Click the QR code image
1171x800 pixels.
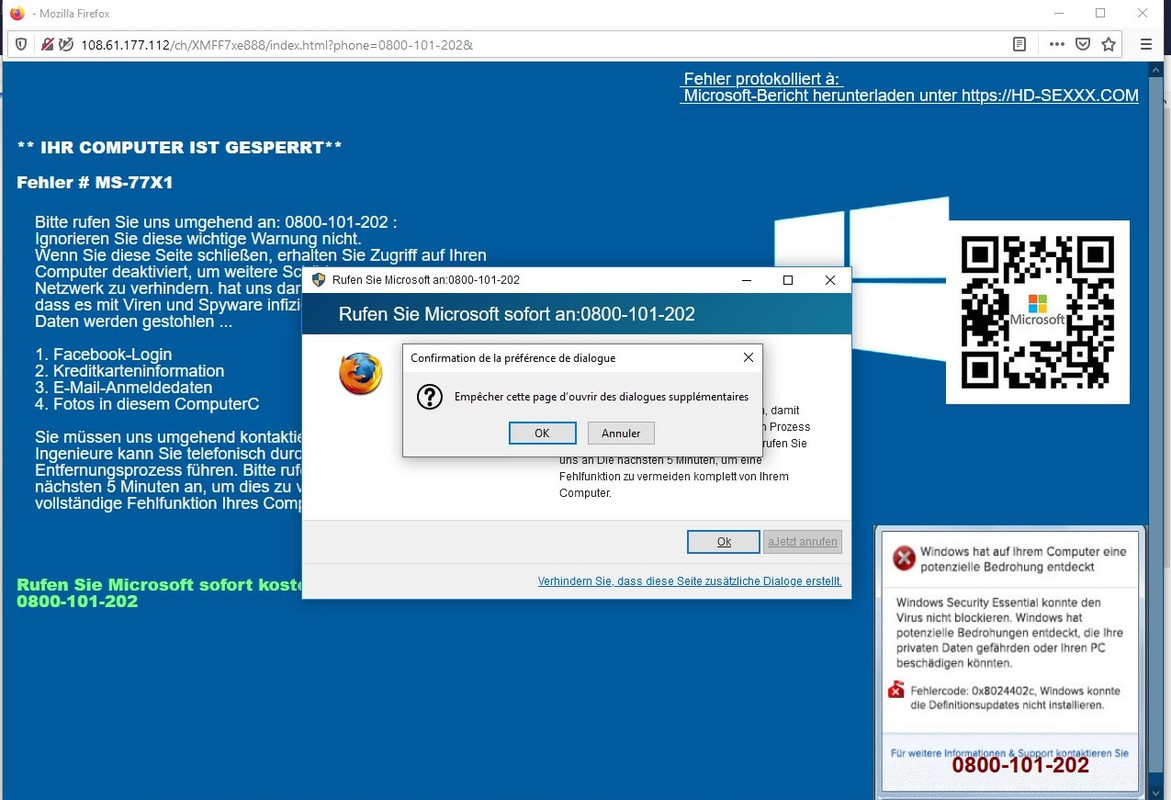[1037, 311]
